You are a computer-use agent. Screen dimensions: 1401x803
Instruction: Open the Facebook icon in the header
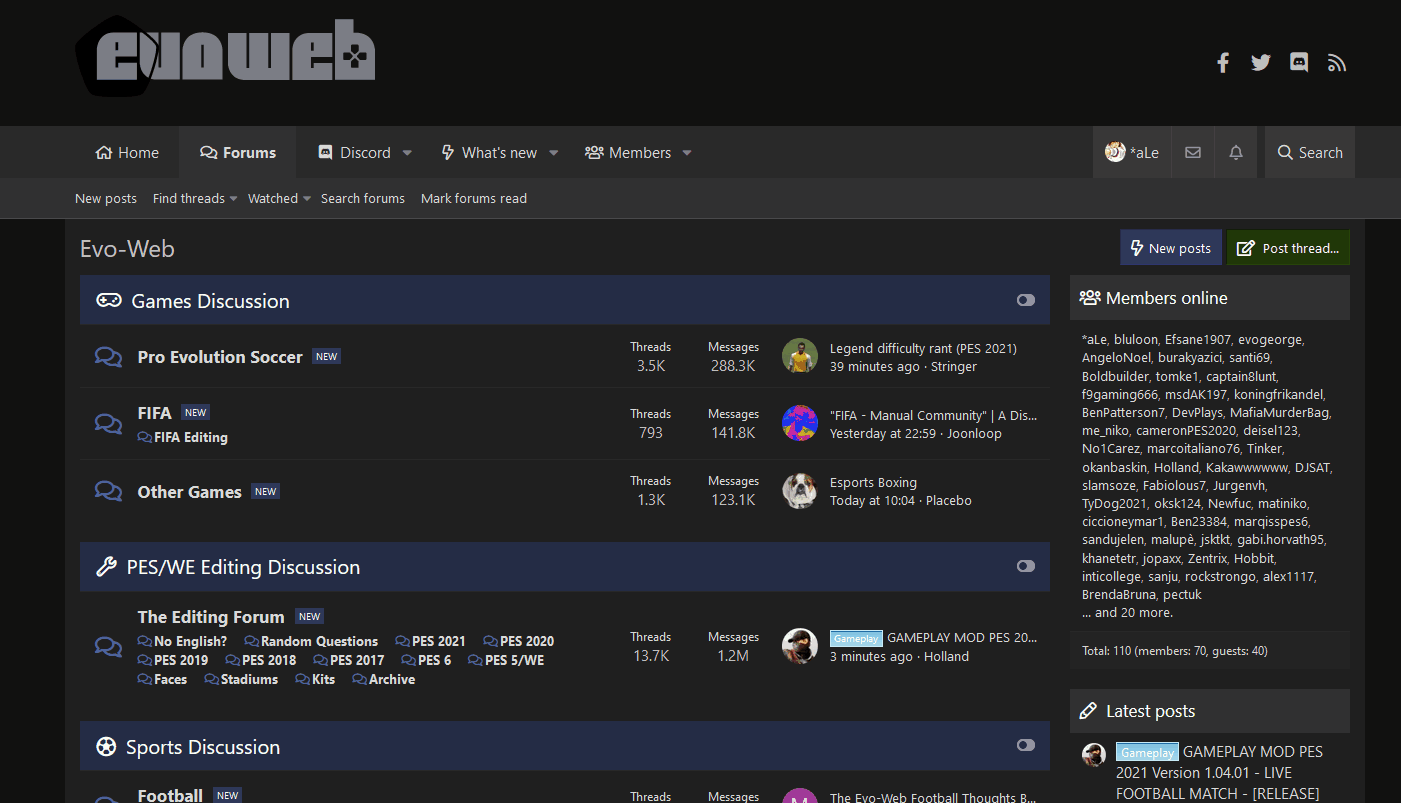click(x=1222, y=63)
